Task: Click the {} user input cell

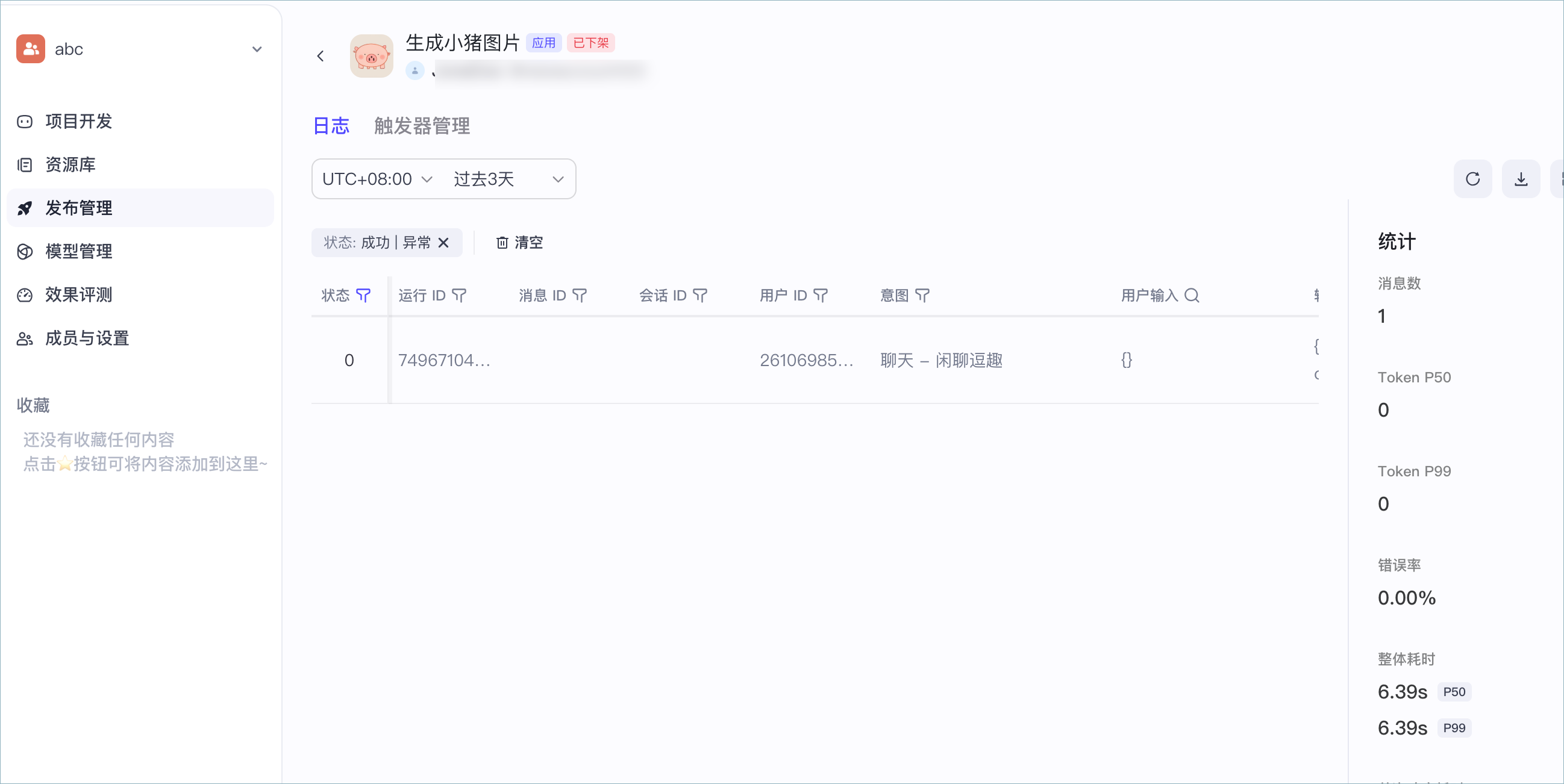Action: tap(1127, 361)
